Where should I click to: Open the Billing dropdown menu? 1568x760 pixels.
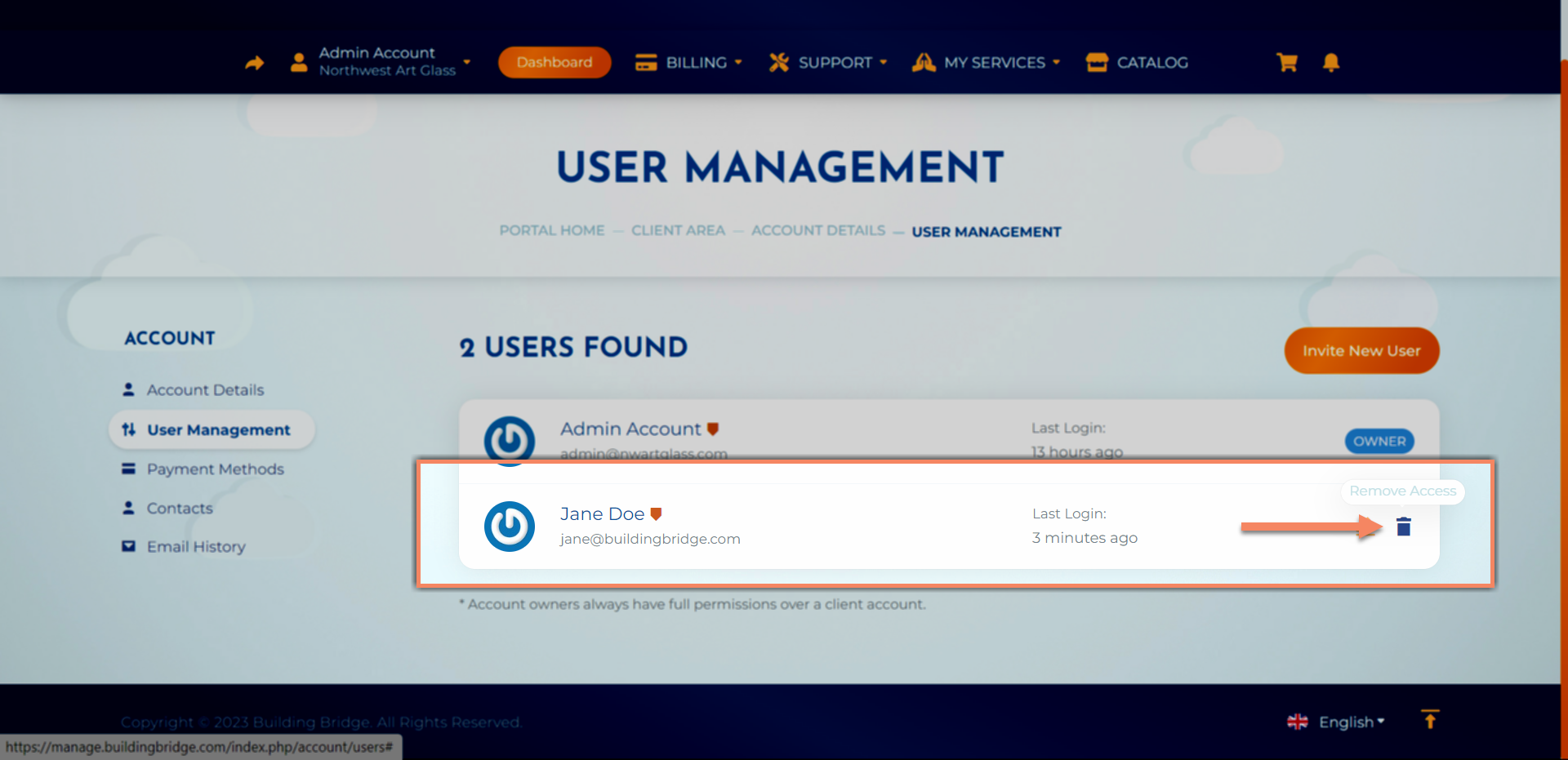click(688, 63)
